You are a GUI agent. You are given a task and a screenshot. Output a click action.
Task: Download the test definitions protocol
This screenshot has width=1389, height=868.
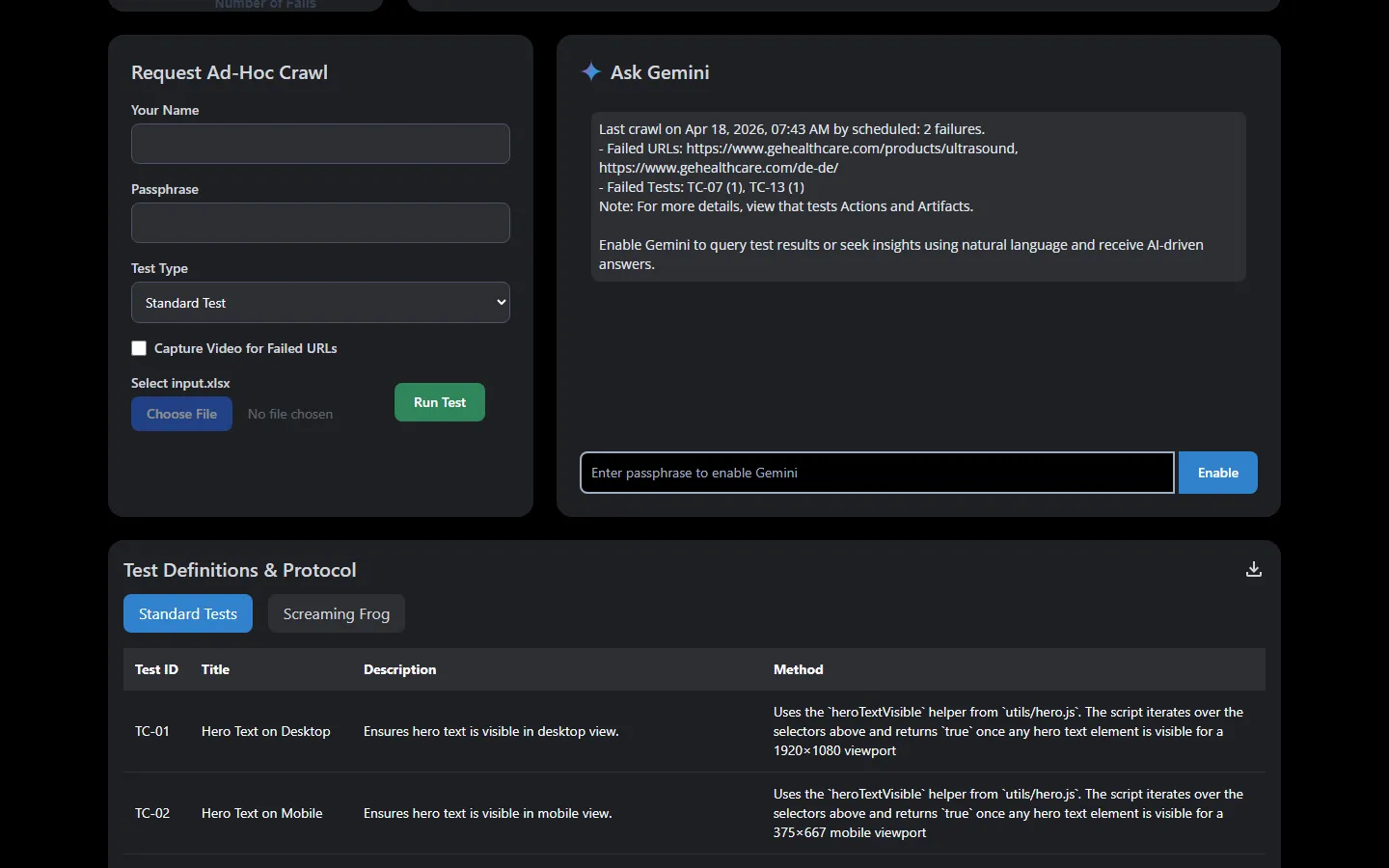(1253, 569)
